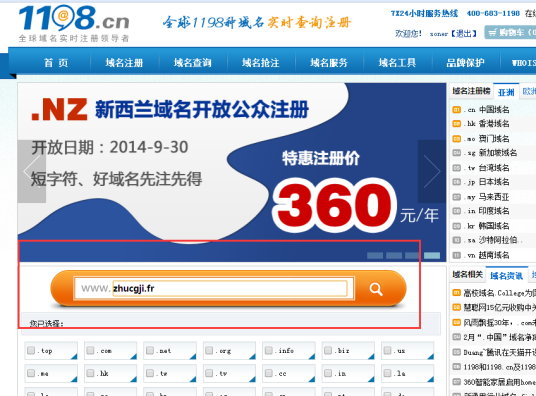The height and width of the screenshot is (396, 536).
Task: Click the 04 rank badge for .sg
Action: click(456, 153)
